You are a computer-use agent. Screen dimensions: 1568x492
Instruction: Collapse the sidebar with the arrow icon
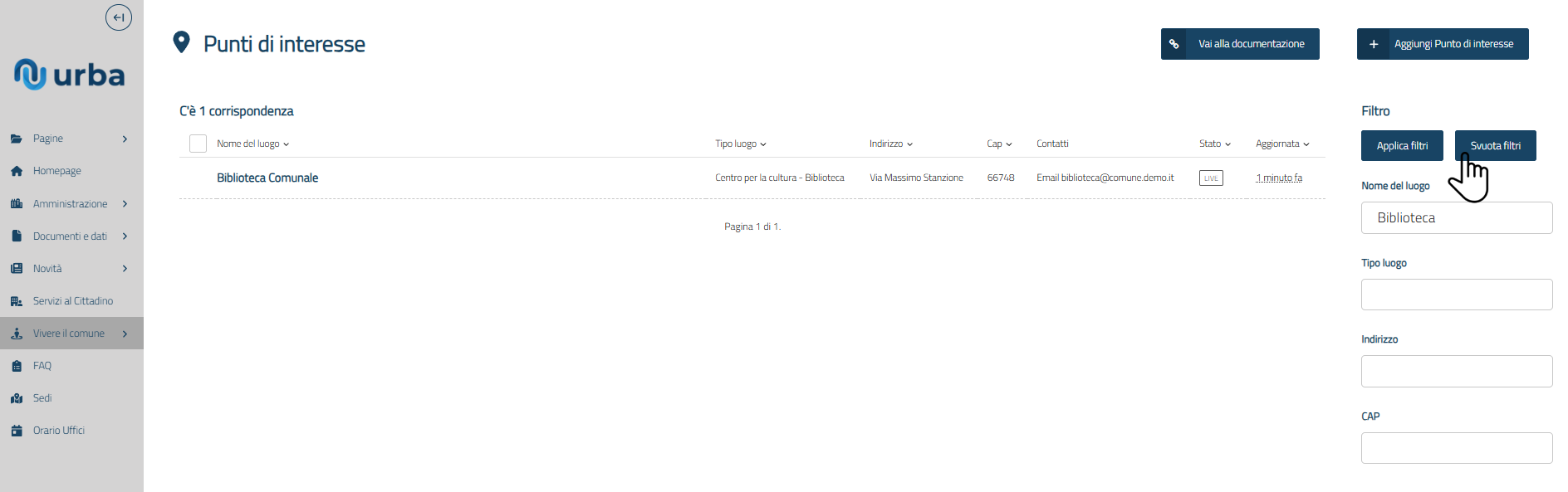coord(119,17)
